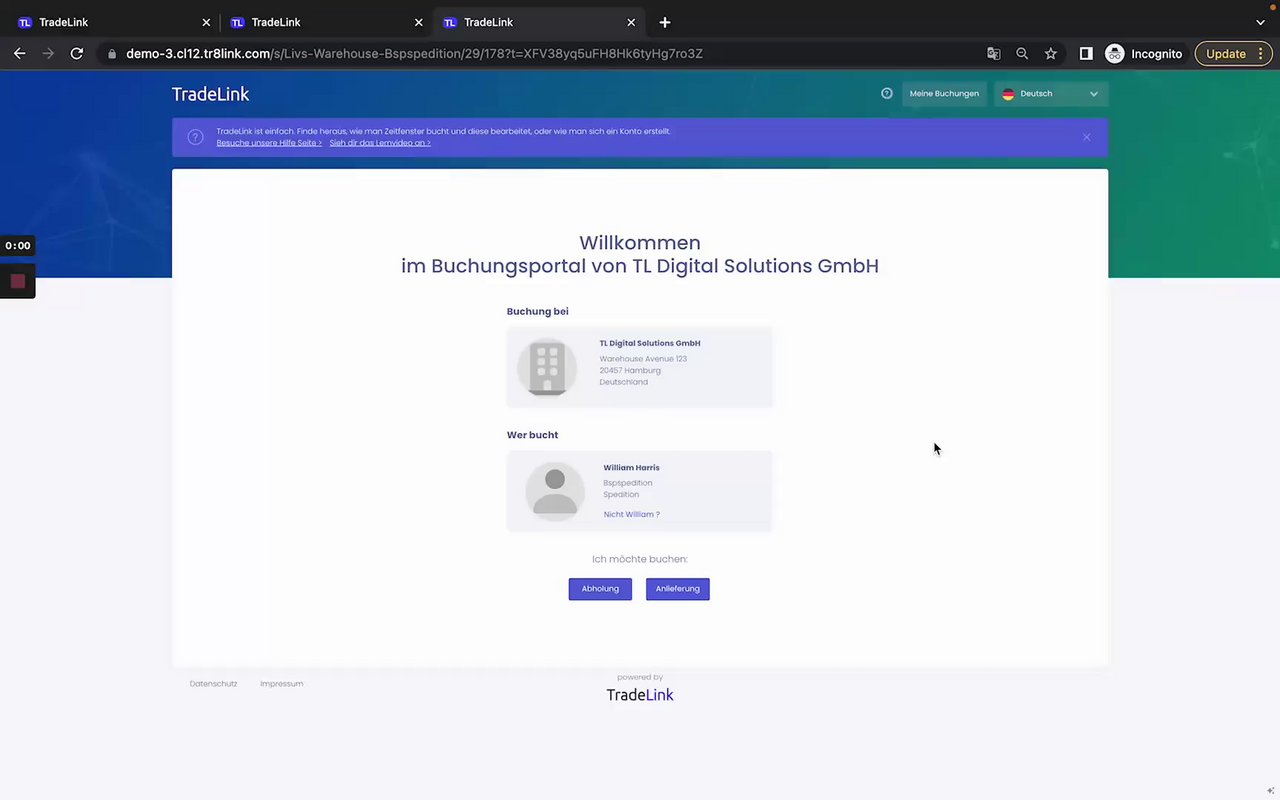Click the Incognito profile icon

[x=1115, y=54]
